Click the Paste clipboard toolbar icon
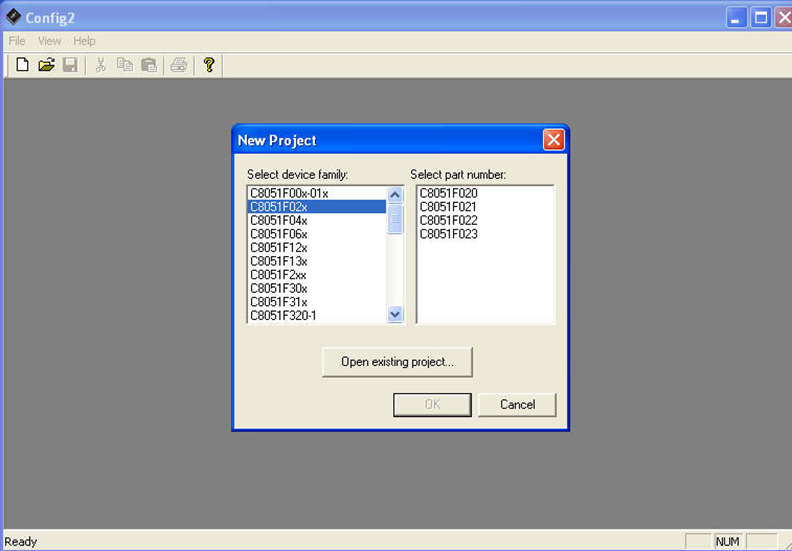Image resolution: width=792 pixels, height=551 pixels. 149,65
